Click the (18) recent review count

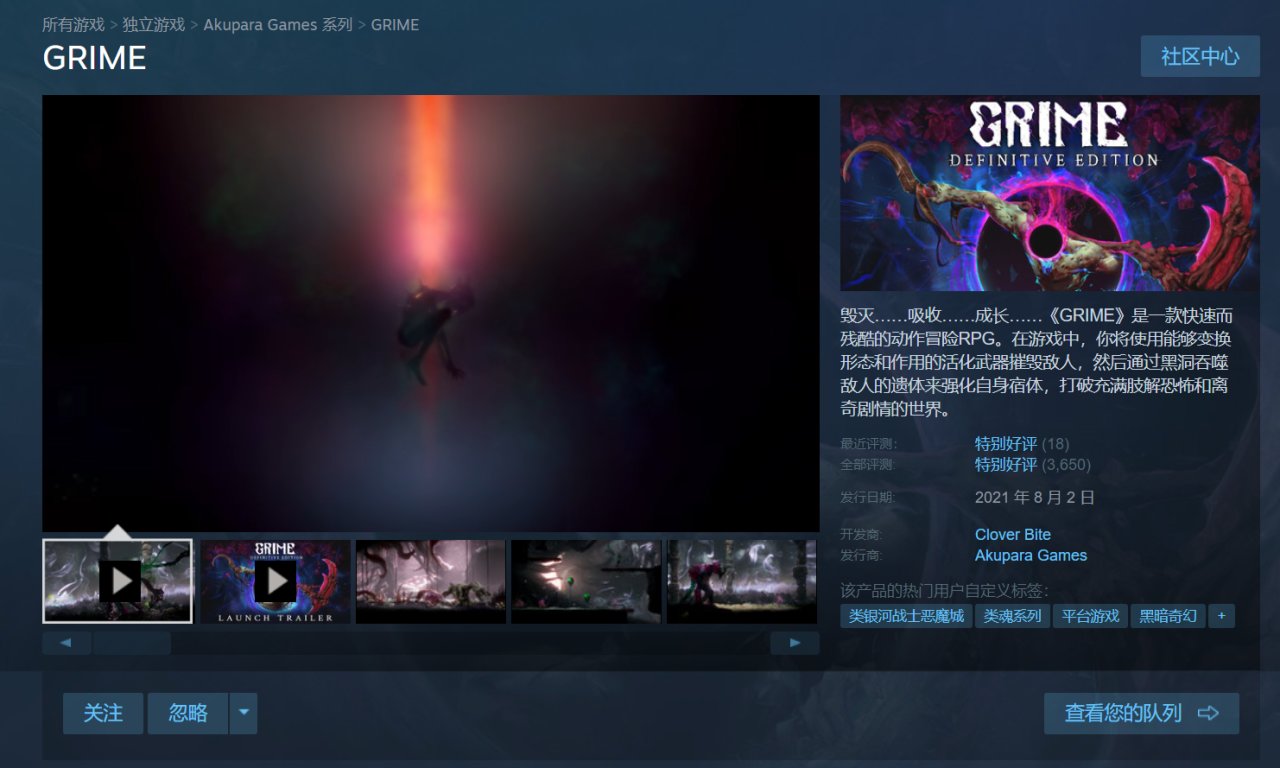[1055, 444]
